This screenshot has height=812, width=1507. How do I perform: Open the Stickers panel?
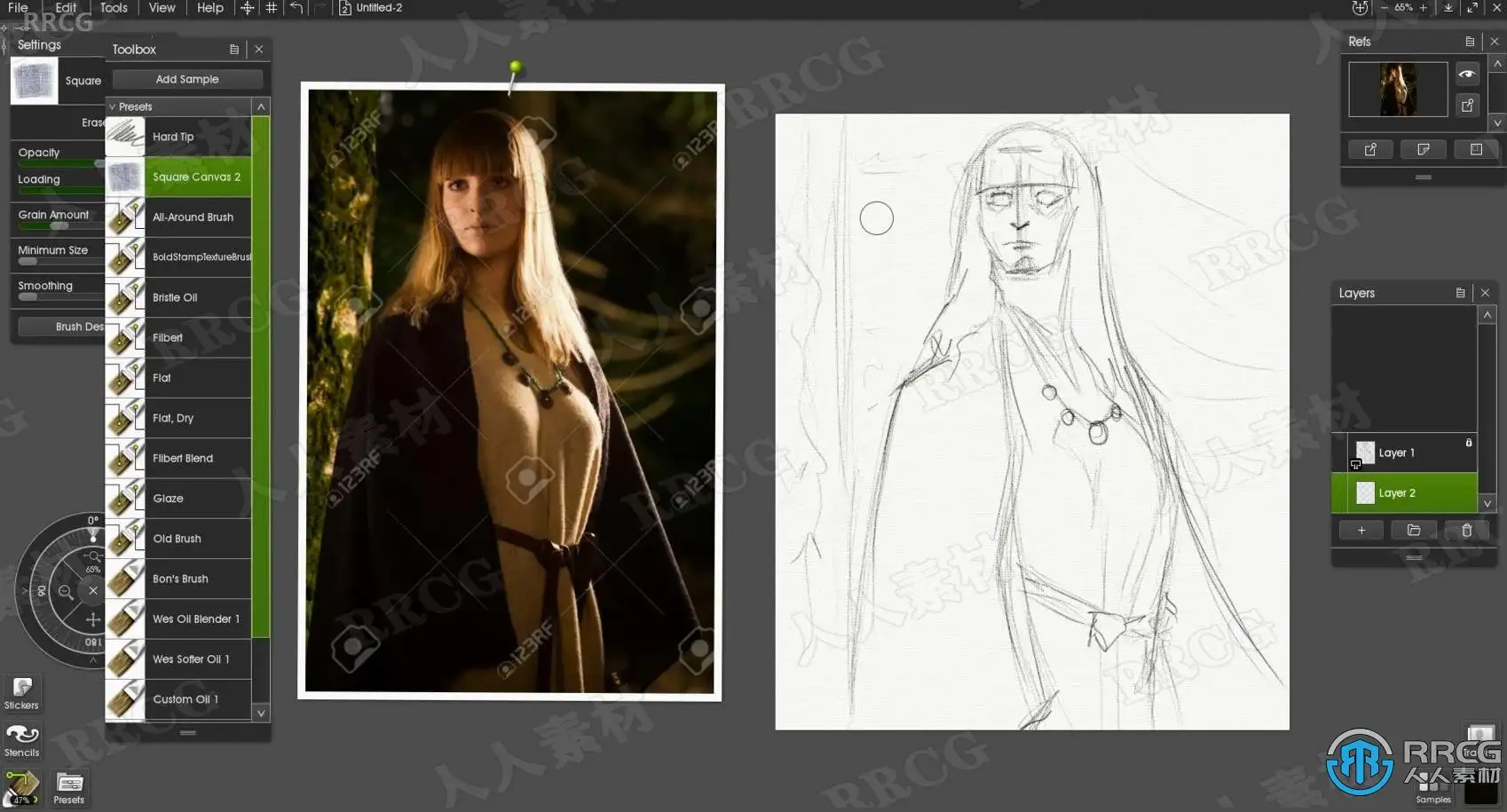(x=21, y=694)
